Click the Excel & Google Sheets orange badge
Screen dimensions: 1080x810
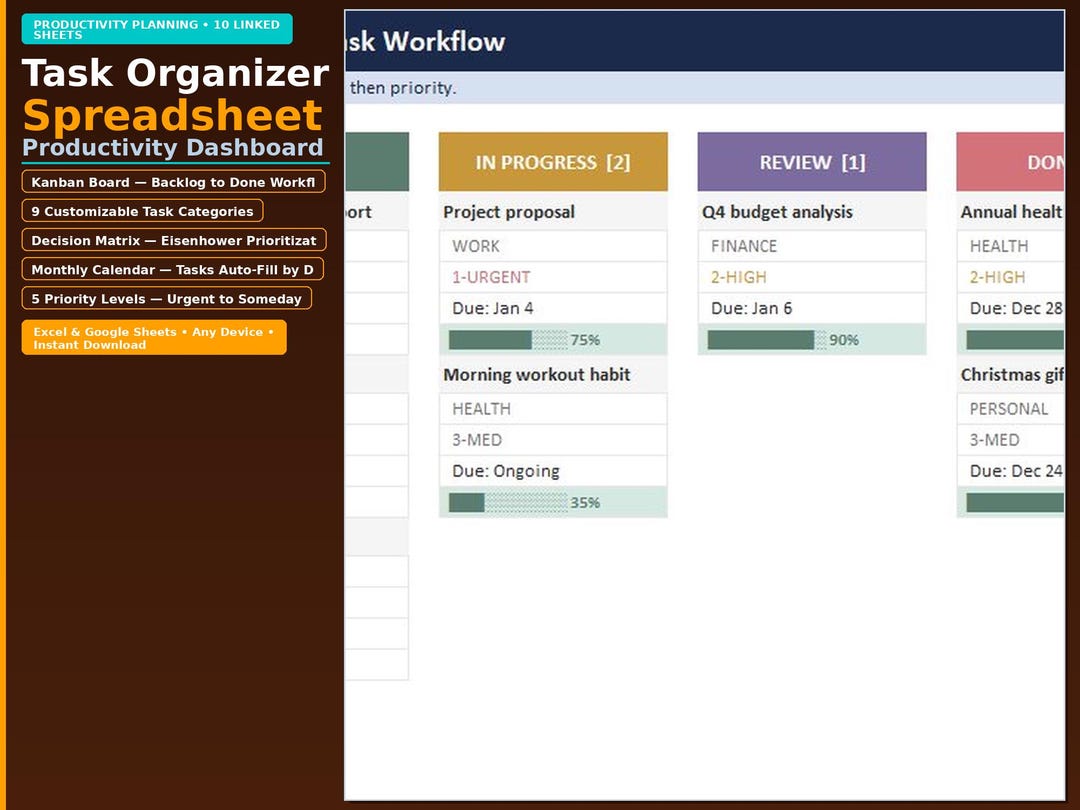[x=154, y=338]
